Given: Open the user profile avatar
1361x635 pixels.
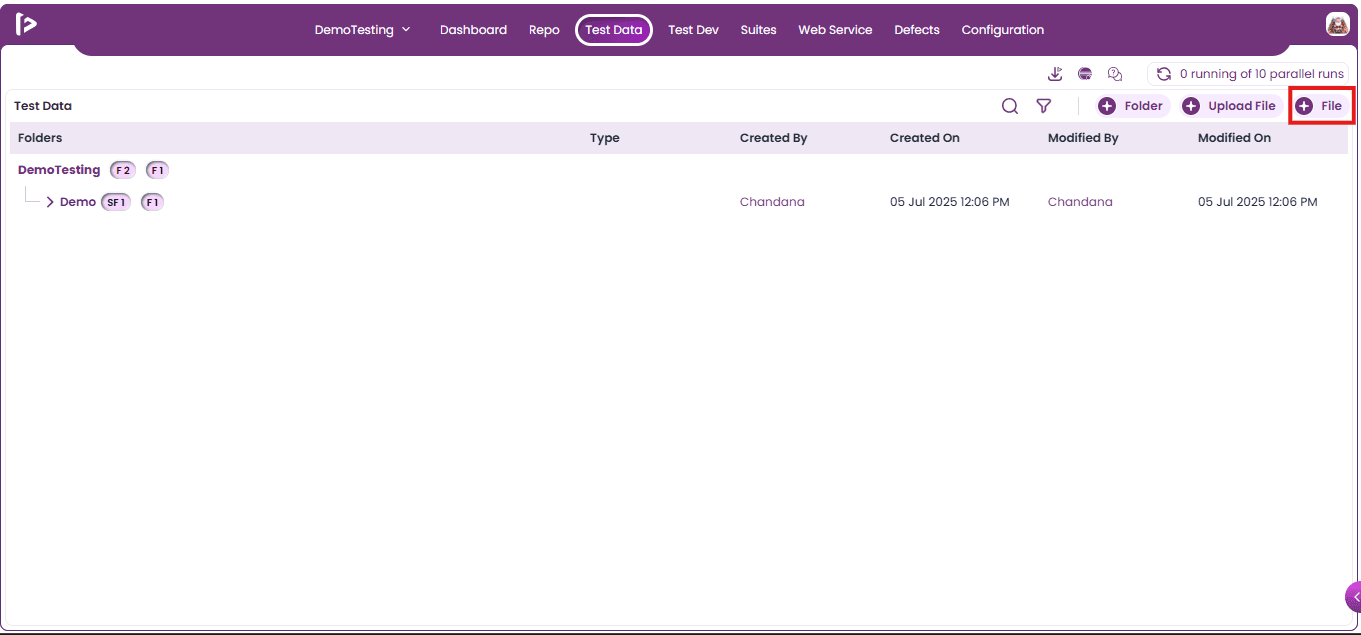Looking at the screenshot, I should [x=1337, y=25].
